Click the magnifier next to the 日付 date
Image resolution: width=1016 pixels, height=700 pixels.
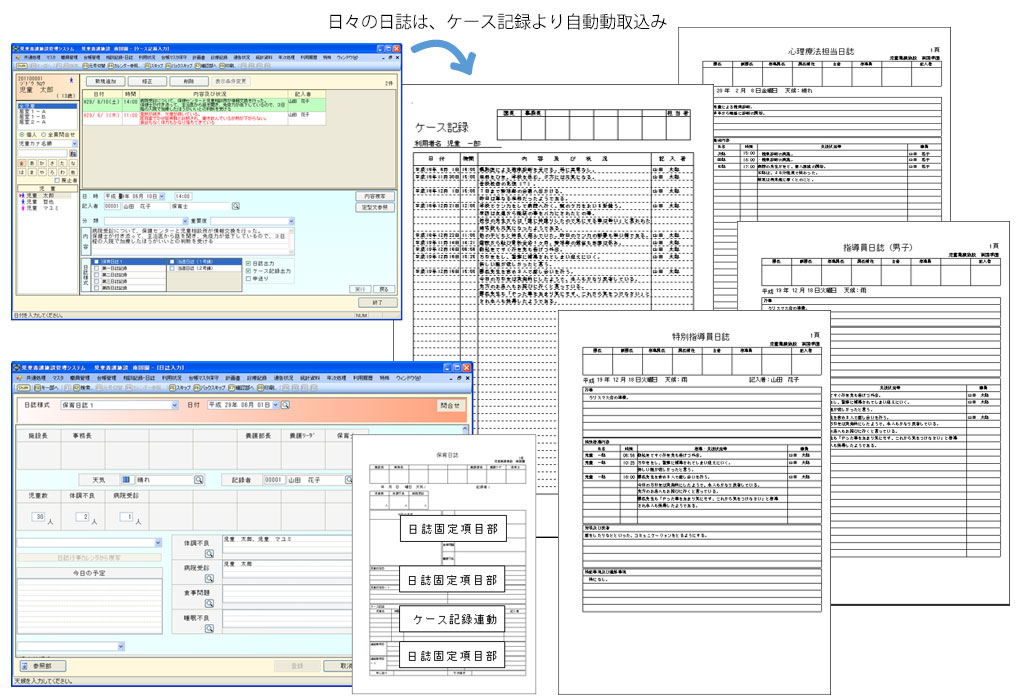tap(286, 405)
